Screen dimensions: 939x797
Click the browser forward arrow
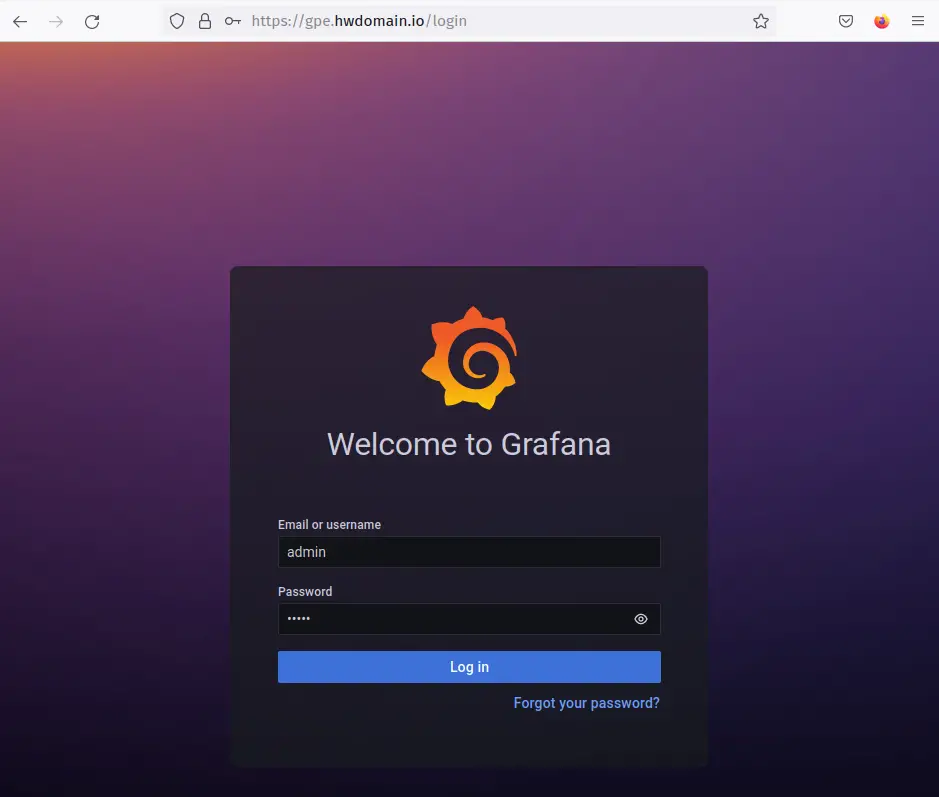click(56, 22)
